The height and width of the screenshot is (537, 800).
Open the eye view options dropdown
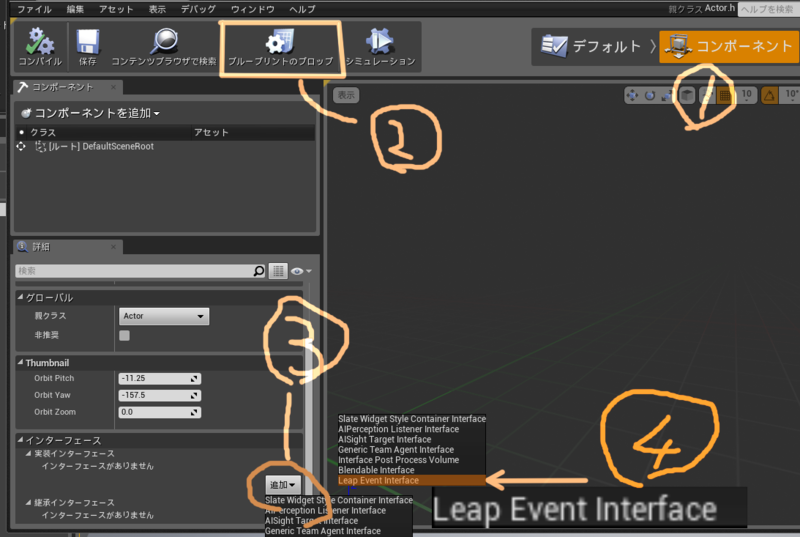(301, 271)
